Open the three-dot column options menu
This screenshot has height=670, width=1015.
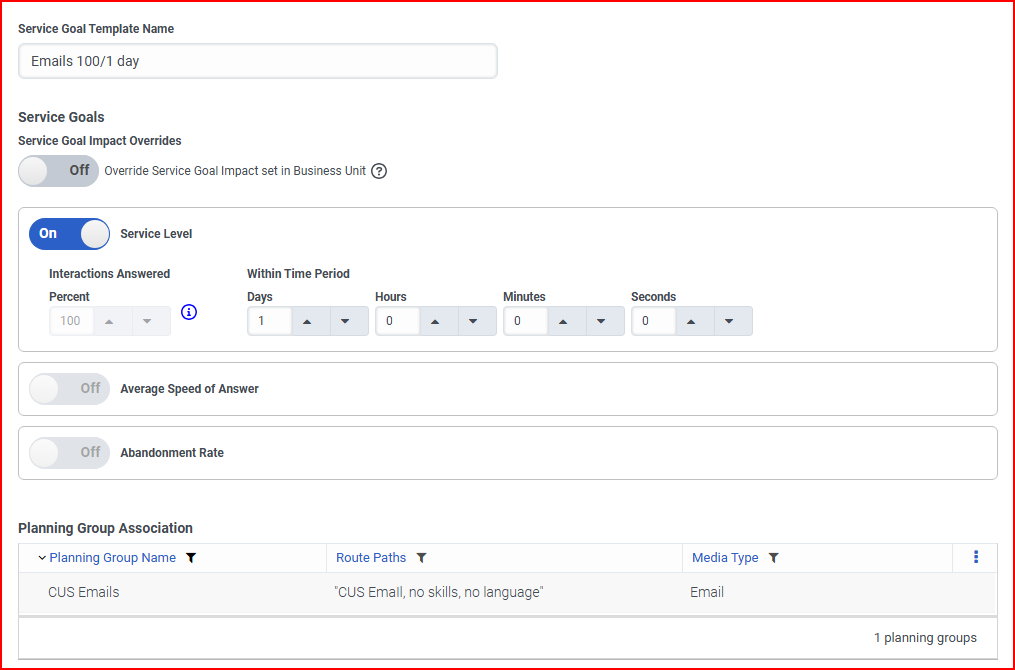975,558
